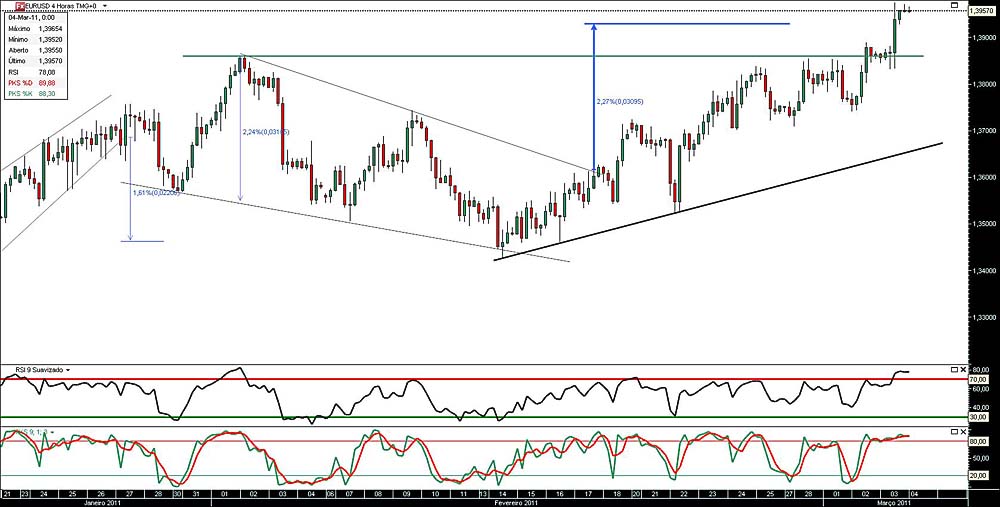Click the 1,39000 price axis label

pos(983,38)
